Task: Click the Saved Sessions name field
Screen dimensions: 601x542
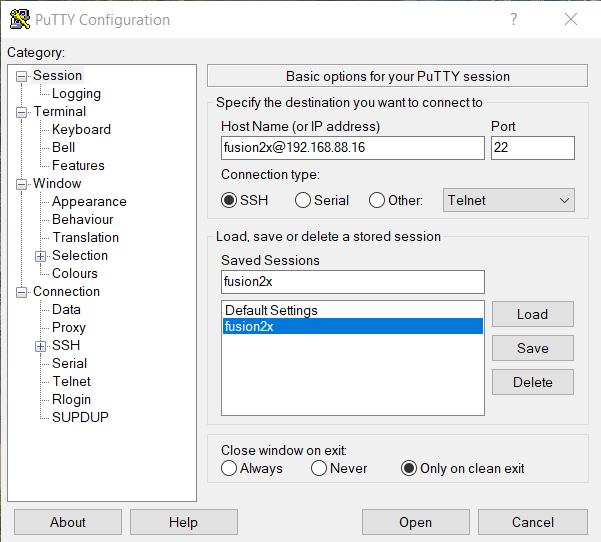Action: tap(353, 282)
